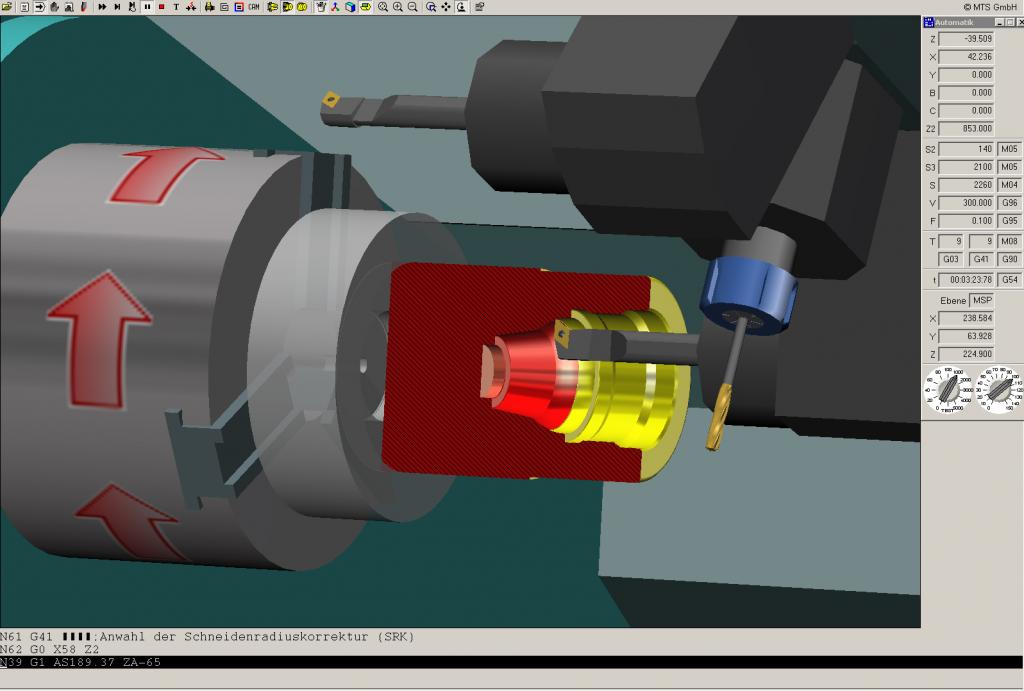Click the open file folder icon
Image resolution: width=1024 pixels, height=691 pixels.
pyautogui.click(x=7, y=7)
